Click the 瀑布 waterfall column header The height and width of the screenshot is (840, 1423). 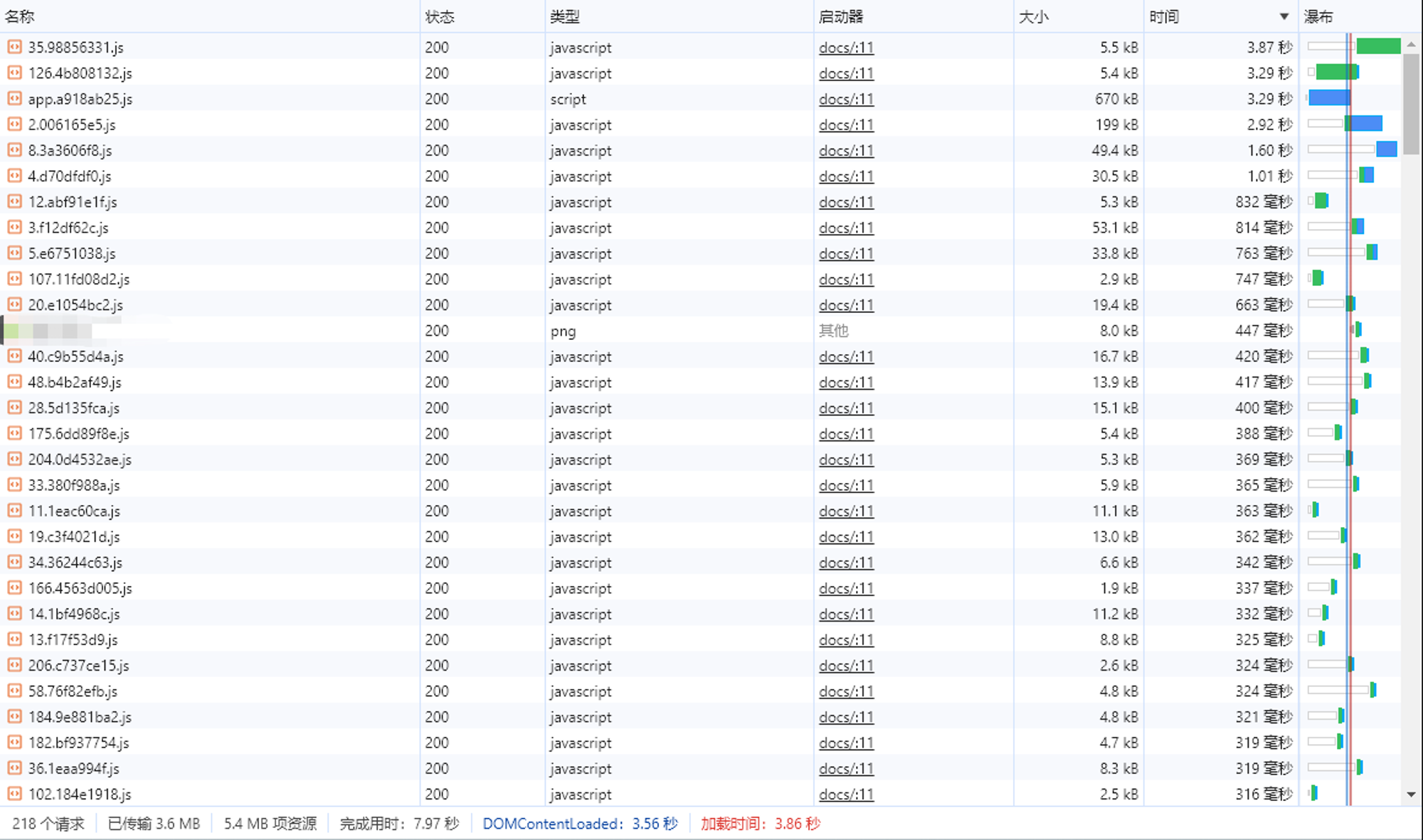click(x=1318, y=16)
